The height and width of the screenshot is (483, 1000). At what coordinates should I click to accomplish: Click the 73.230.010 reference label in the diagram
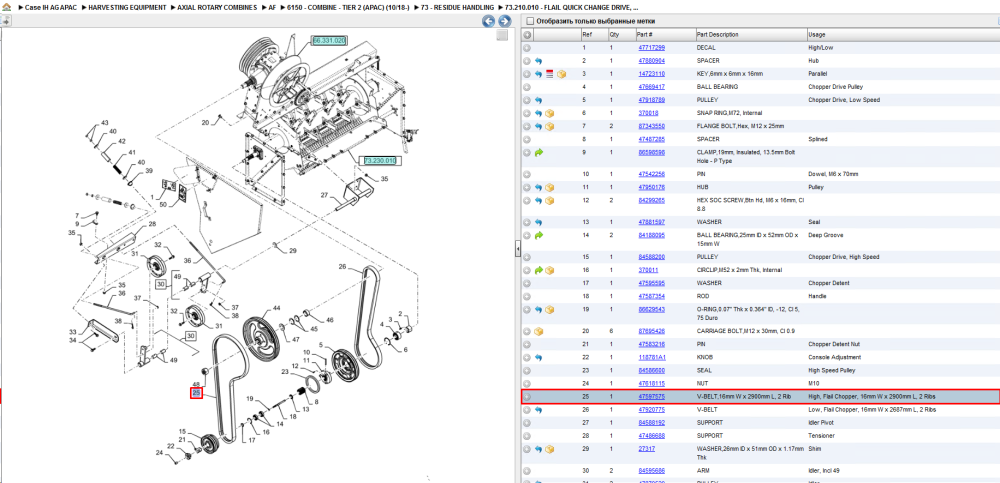(379, 160)
